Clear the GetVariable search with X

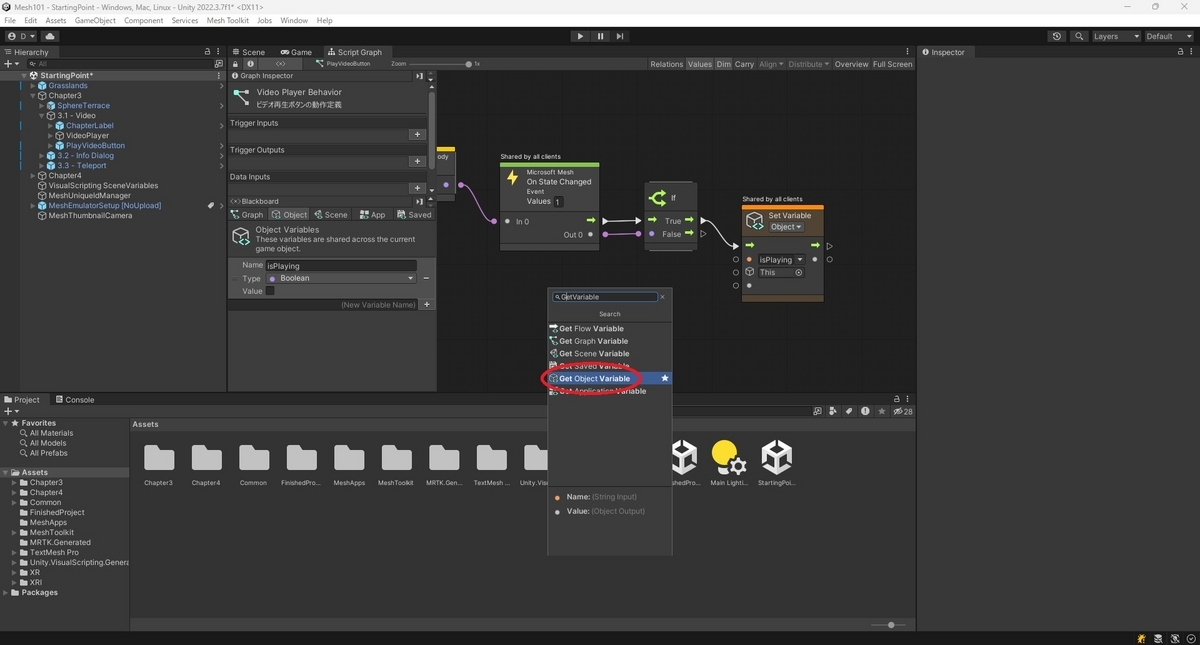click(x=662, y=297)
